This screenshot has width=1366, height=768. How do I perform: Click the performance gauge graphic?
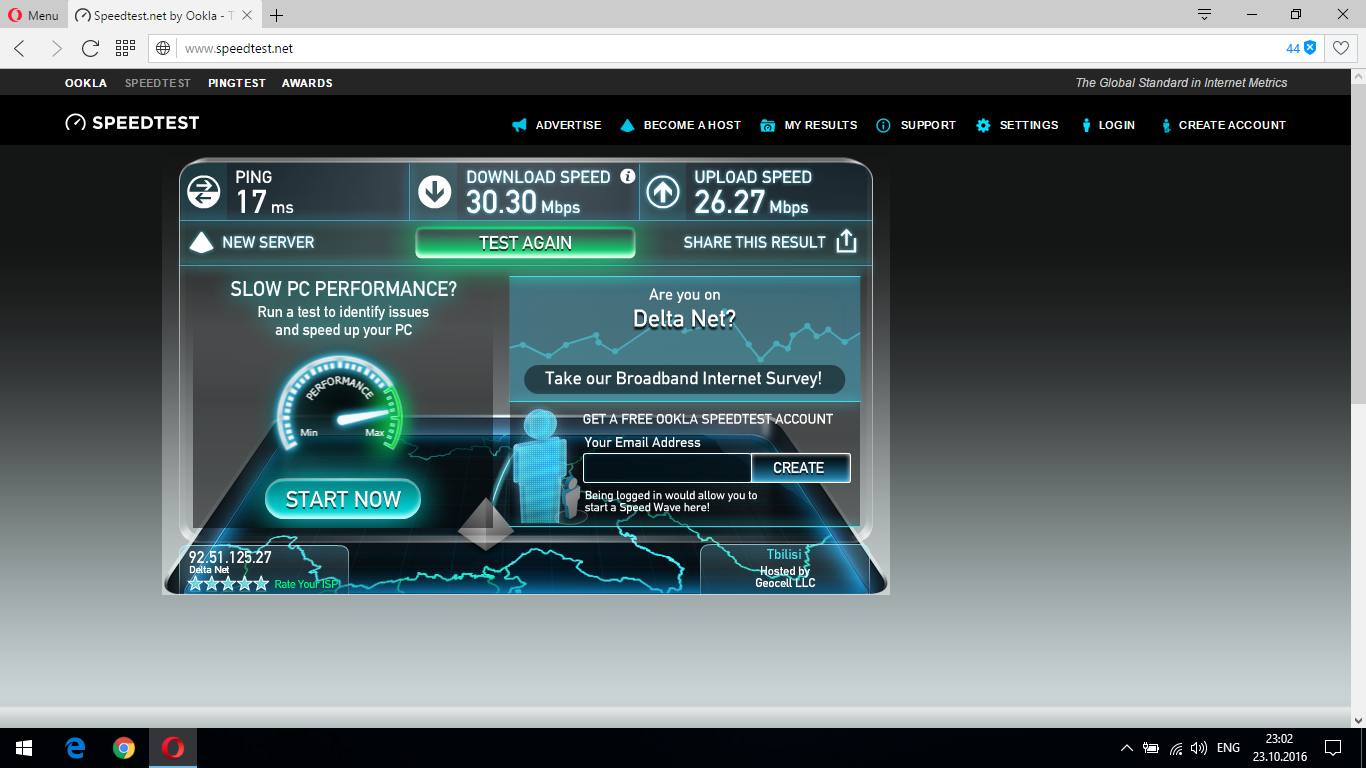pos(340,404)
